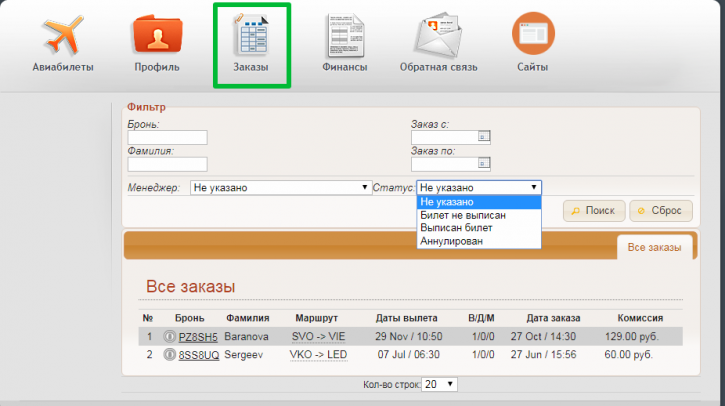Image resolution: width=725 pixels, height=406 pixels.
Task: Select Не указано option in status list
Action: point(479,202)
